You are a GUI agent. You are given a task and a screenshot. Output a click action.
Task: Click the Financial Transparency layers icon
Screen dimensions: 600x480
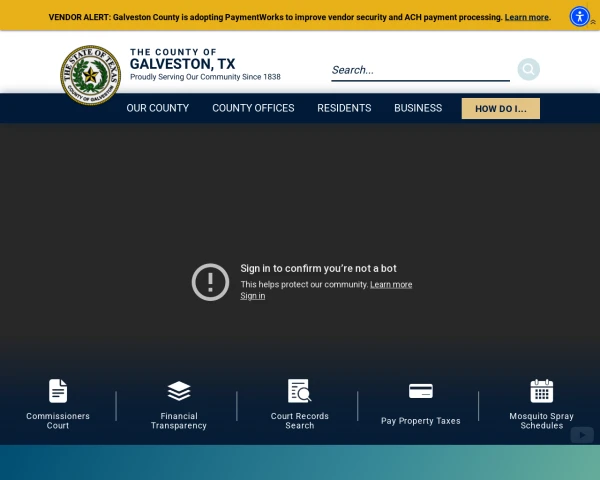point(179,391)
